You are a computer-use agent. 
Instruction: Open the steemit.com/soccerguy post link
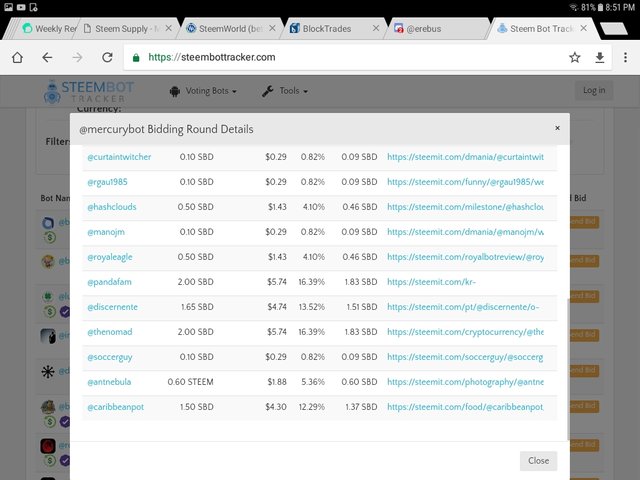465,357
